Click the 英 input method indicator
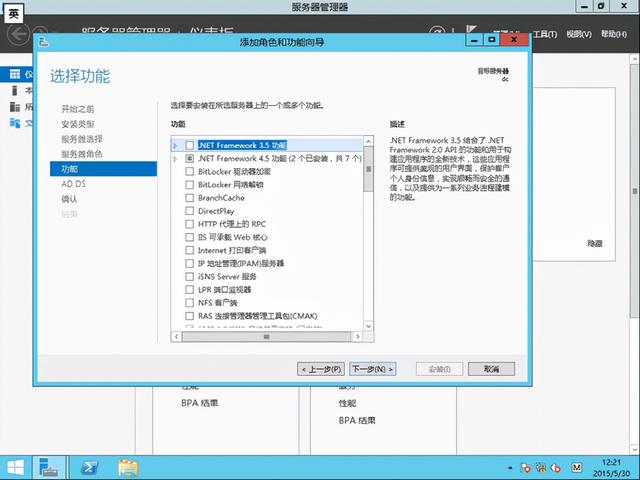This screenshot has width=640, height=480. (13, 15)
